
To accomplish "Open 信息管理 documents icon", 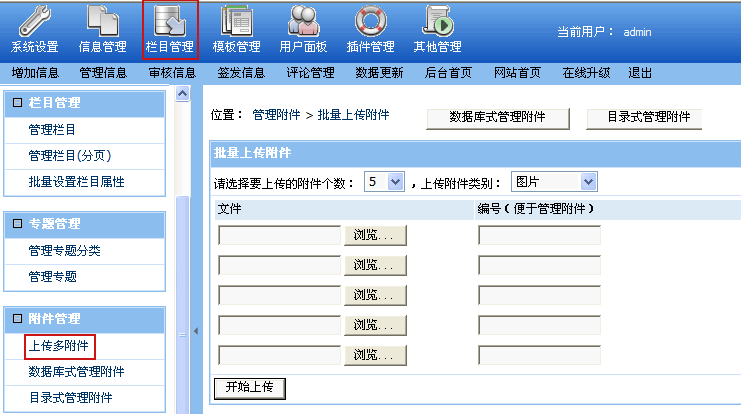I will pyautogui.click(x=103, y=21).
